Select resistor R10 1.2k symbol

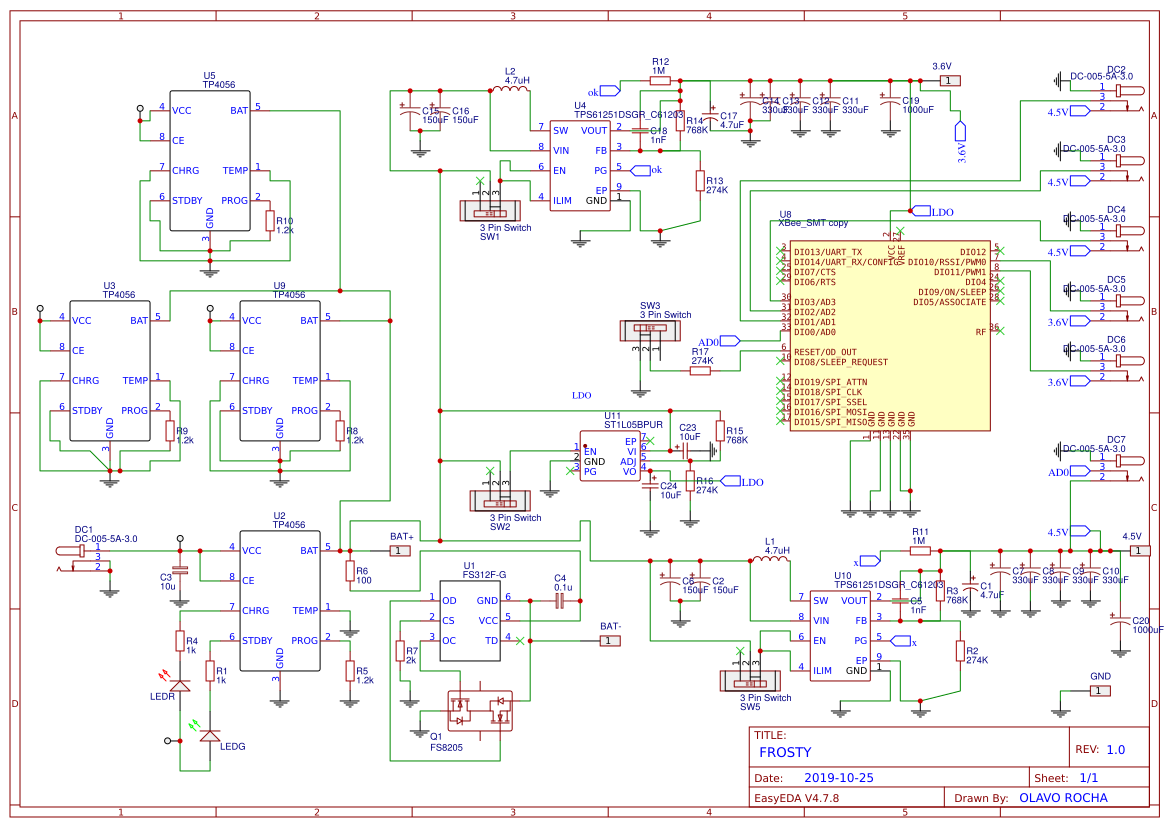270,221
